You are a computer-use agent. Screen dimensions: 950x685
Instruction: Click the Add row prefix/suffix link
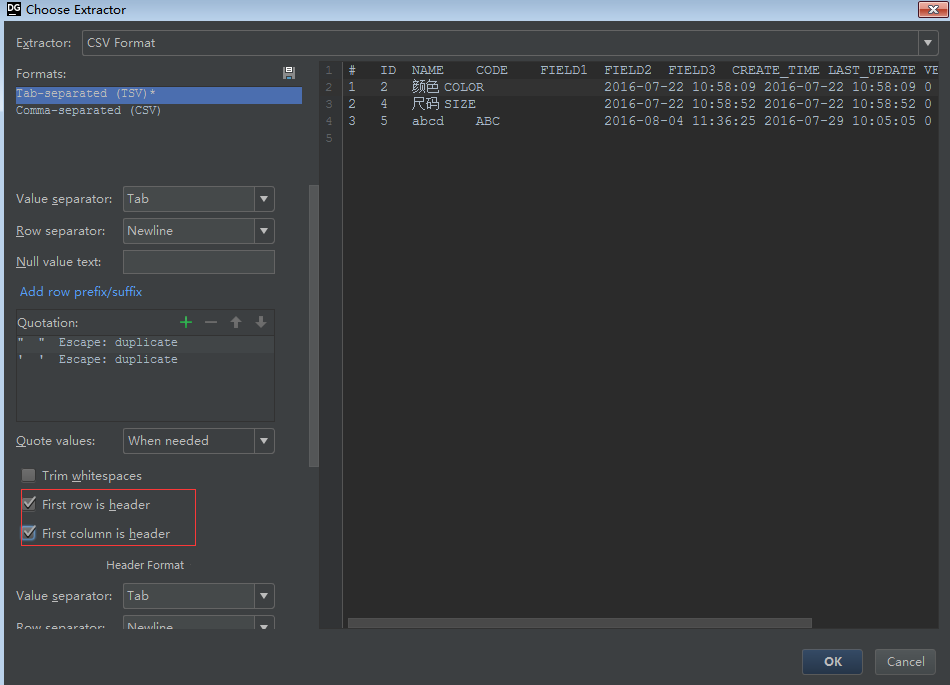80,292
